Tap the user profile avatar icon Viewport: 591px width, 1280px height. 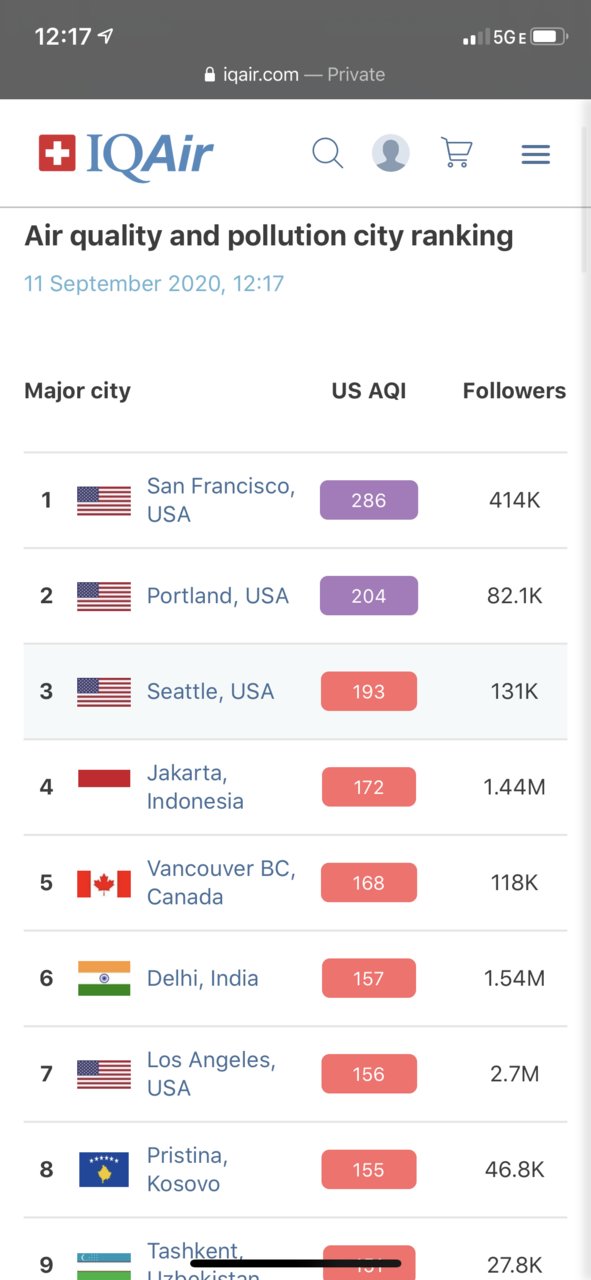[391, 154]
